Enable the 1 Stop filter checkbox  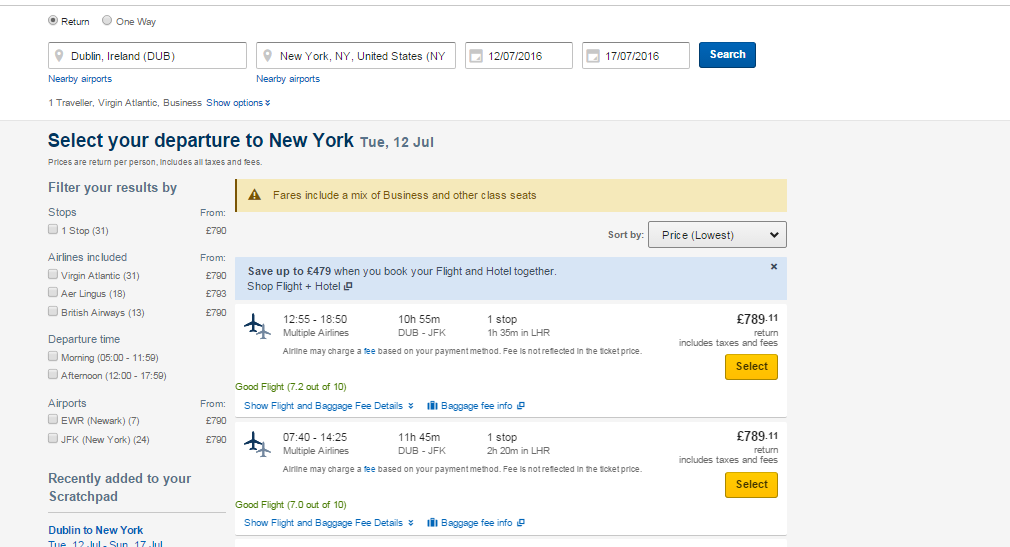[x=53, y=230]
